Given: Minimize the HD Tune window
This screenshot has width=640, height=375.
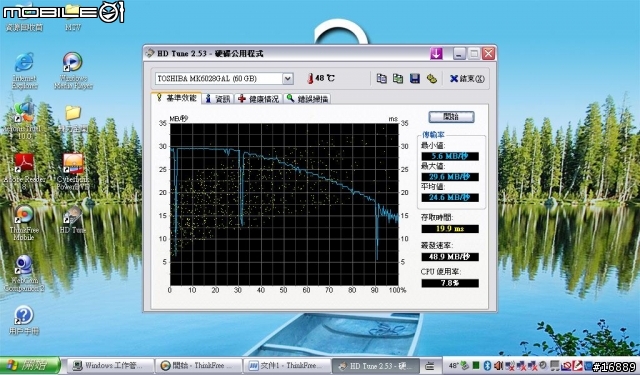Looking at the screenshot, I should [459, 53].
